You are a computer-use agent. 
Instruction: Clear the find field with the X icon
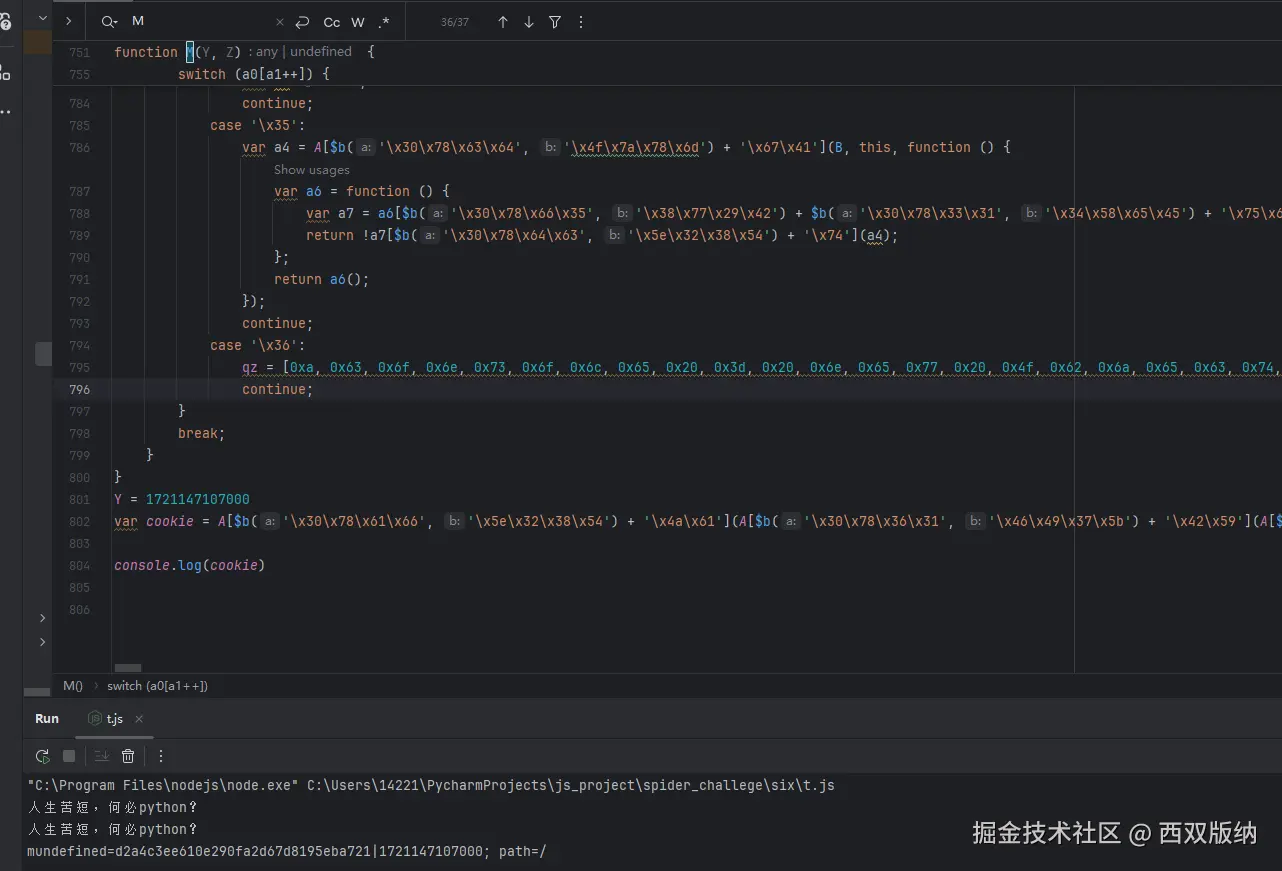(x=280, y=22)
